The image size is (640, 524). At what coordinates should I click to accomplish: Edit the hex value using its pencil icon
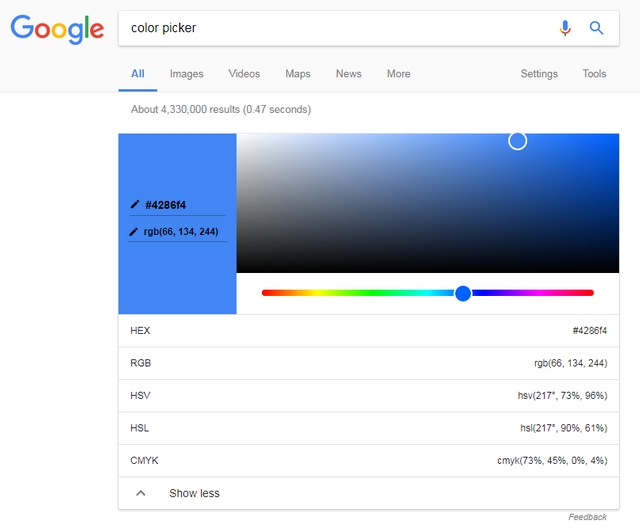pos(135,205)
